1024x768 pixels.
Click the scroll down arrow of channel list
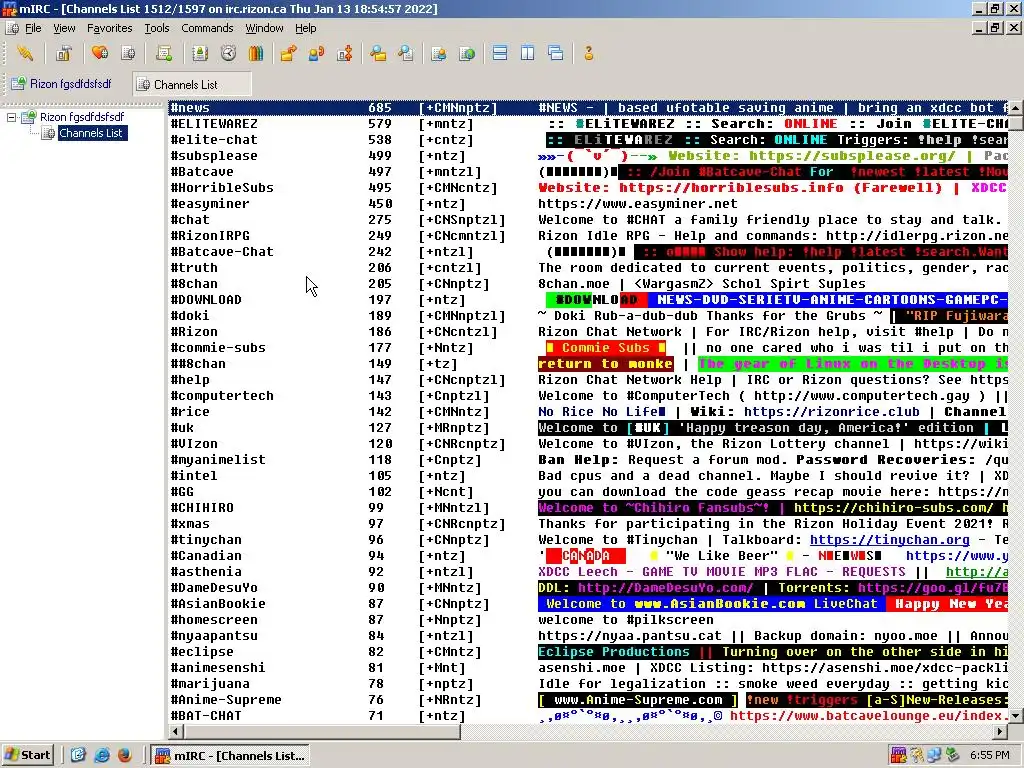tap(1016, 716)
